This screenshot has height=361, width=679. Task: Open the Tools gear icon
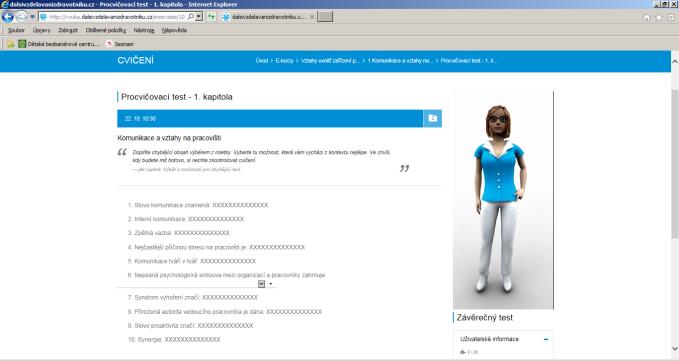671,18
